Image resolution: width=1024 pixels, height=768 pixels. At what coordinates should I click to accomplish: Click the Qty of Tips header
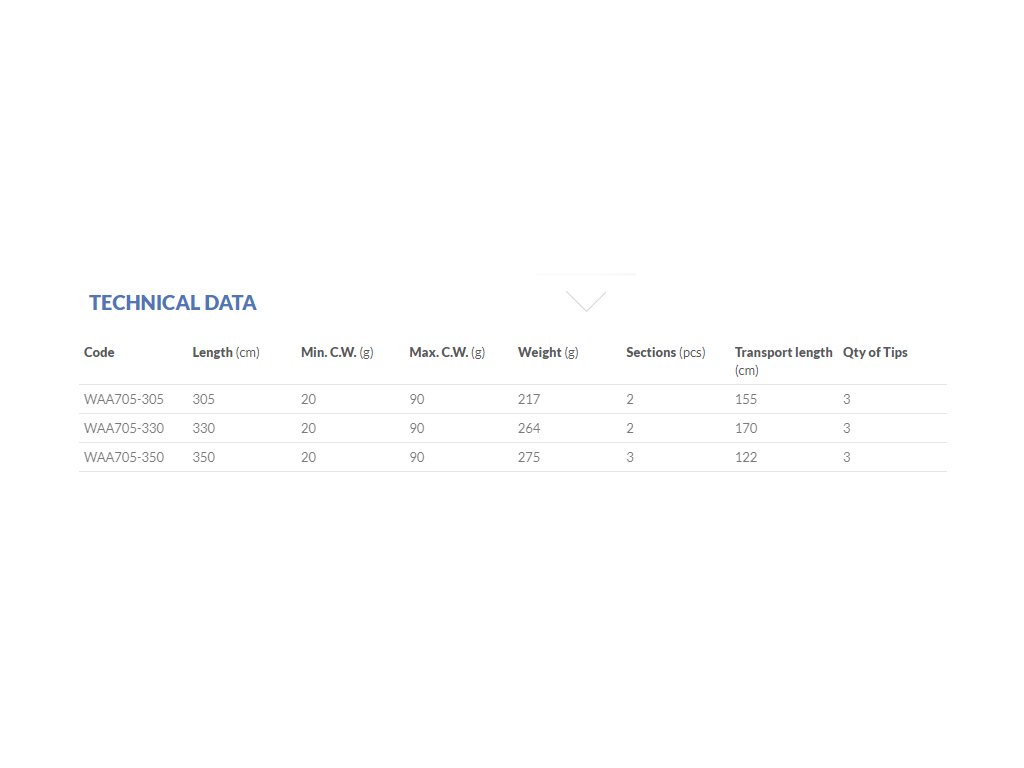[x=875, y=352]
